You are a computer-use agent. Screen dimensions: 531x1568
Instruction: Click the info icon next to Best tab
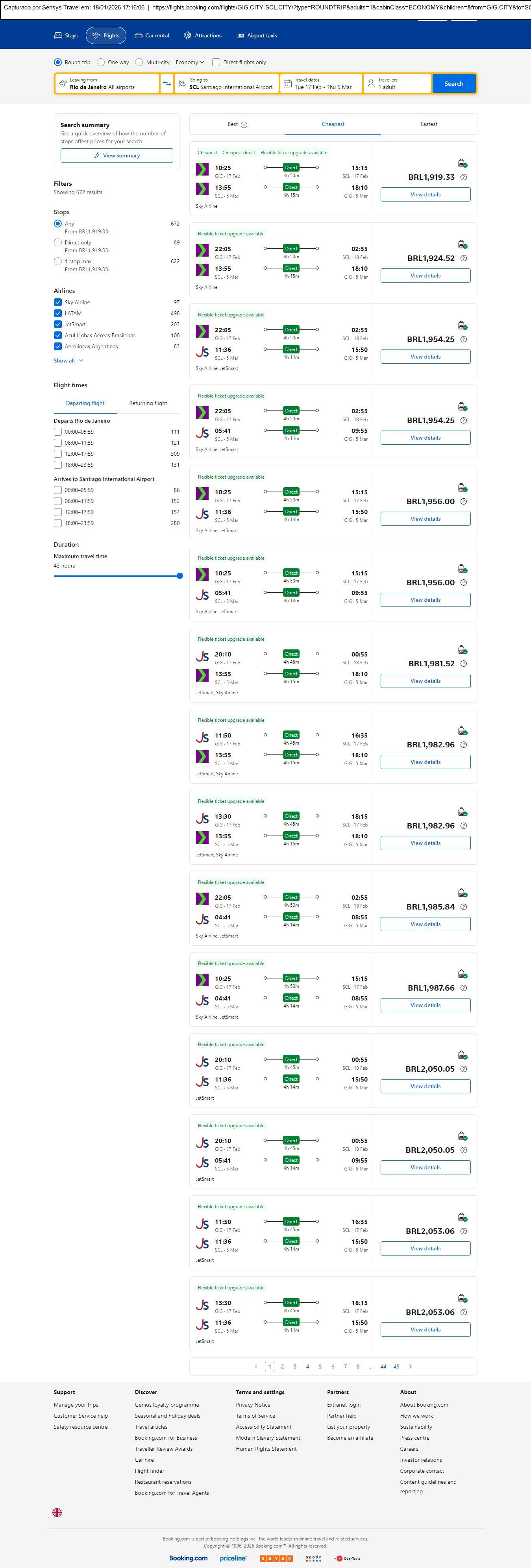(x=244, y=125)
